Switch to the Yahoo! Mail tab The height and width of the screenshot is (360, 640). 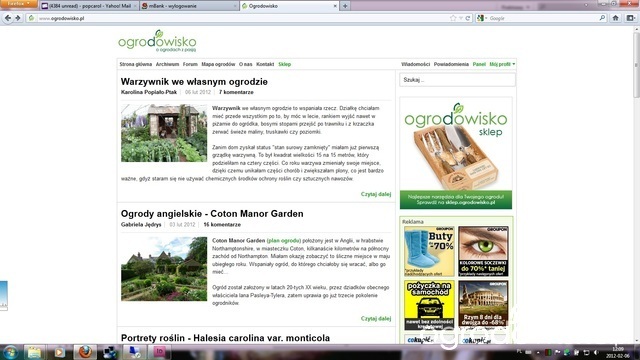point(89,6)
